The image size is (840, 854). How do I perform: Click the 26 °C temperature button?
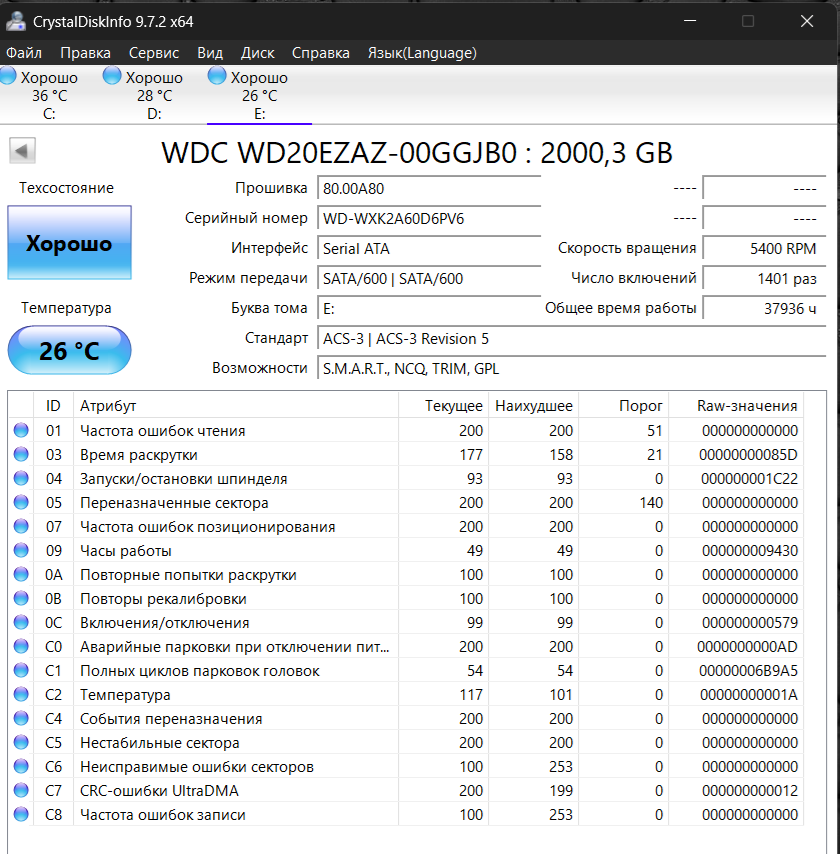pos(69,351)
